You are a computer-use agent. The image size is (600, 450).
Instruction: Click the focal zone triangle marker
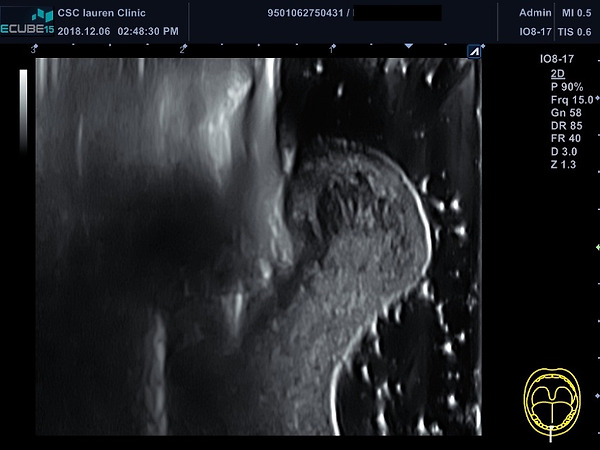point(409,46)
